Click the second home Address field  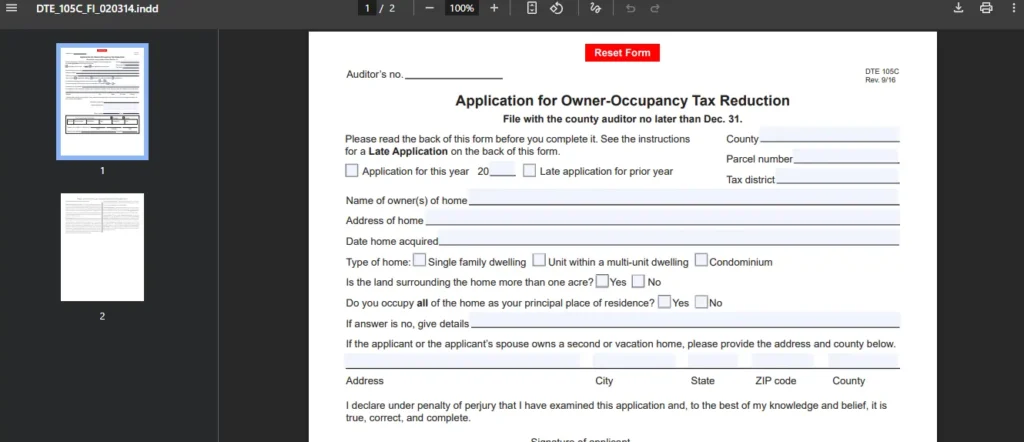click(462, 360)
